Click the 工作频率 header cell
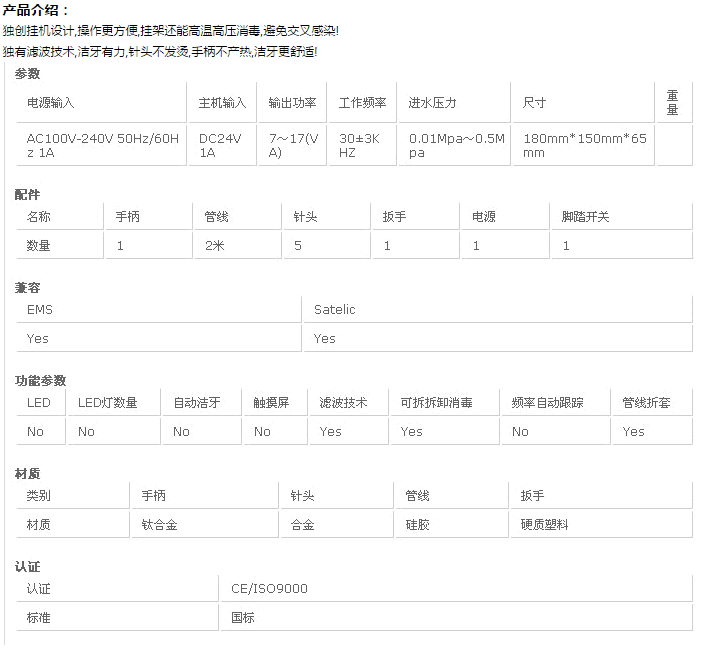Viewport: 713px width, 661px height. [362, 103]
